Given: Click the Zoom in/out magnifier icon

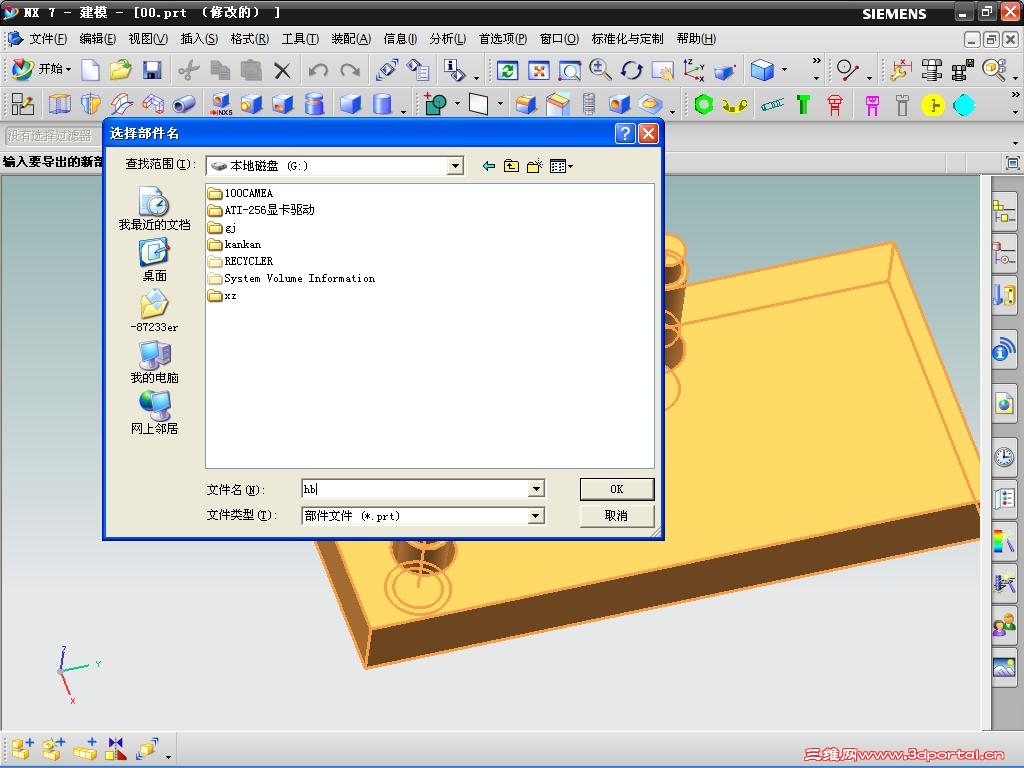Looking at the screenshot, I should (x=600, y=70).
